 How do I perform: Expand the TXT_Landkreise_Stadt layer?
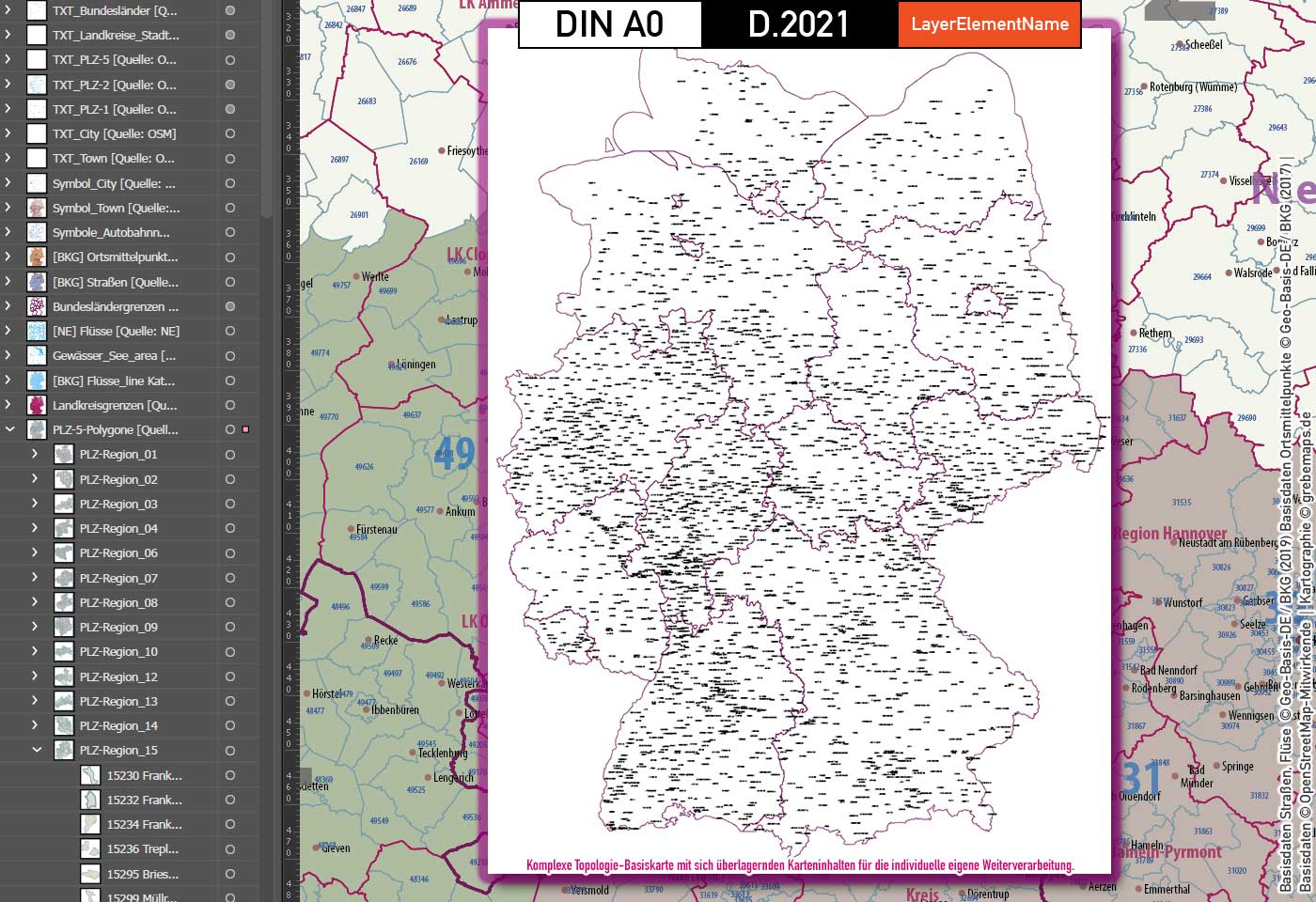coord(8,35)
